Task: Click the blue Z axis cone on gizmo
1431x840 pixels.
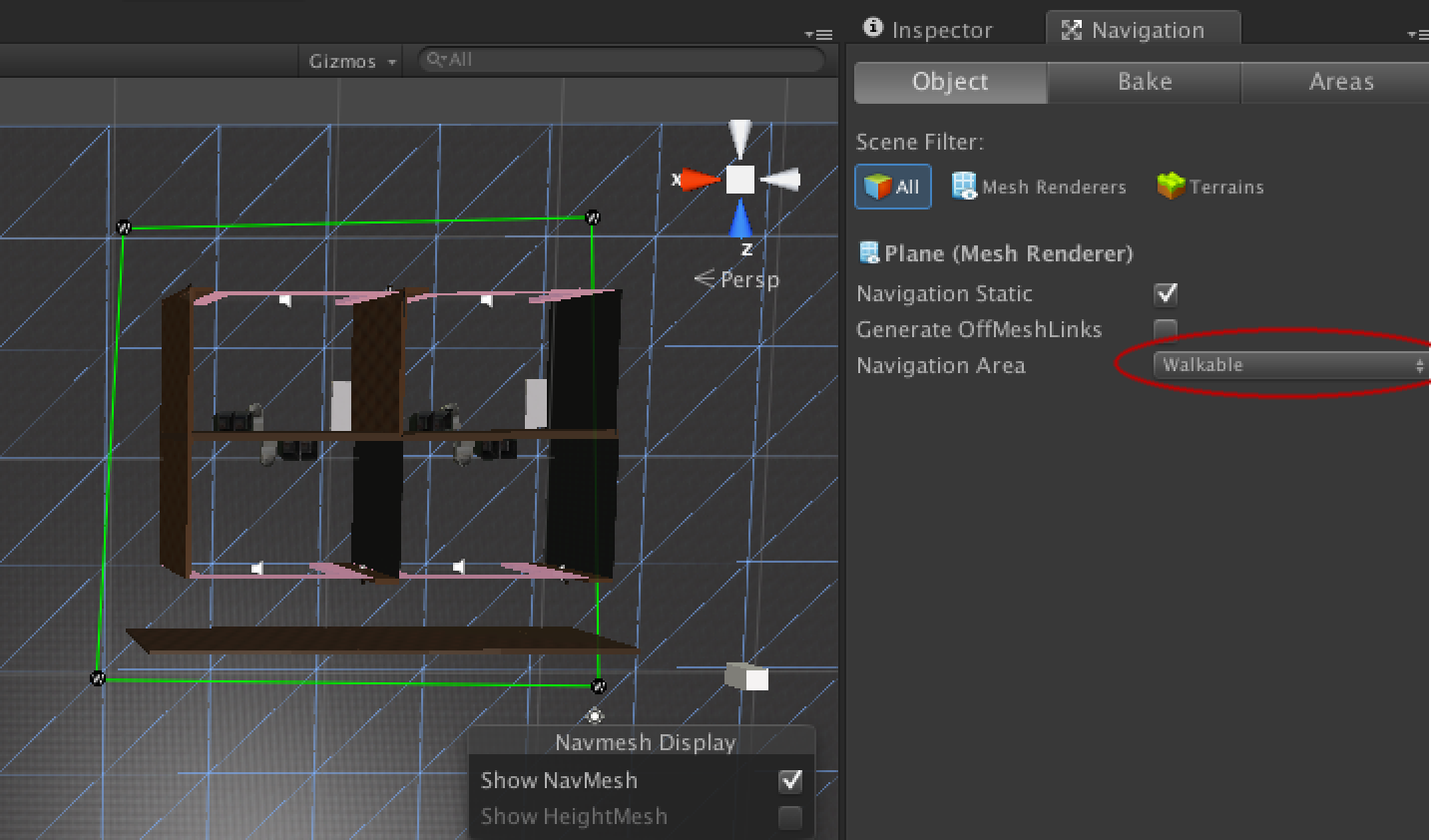Action: click(x=740, y=219)
